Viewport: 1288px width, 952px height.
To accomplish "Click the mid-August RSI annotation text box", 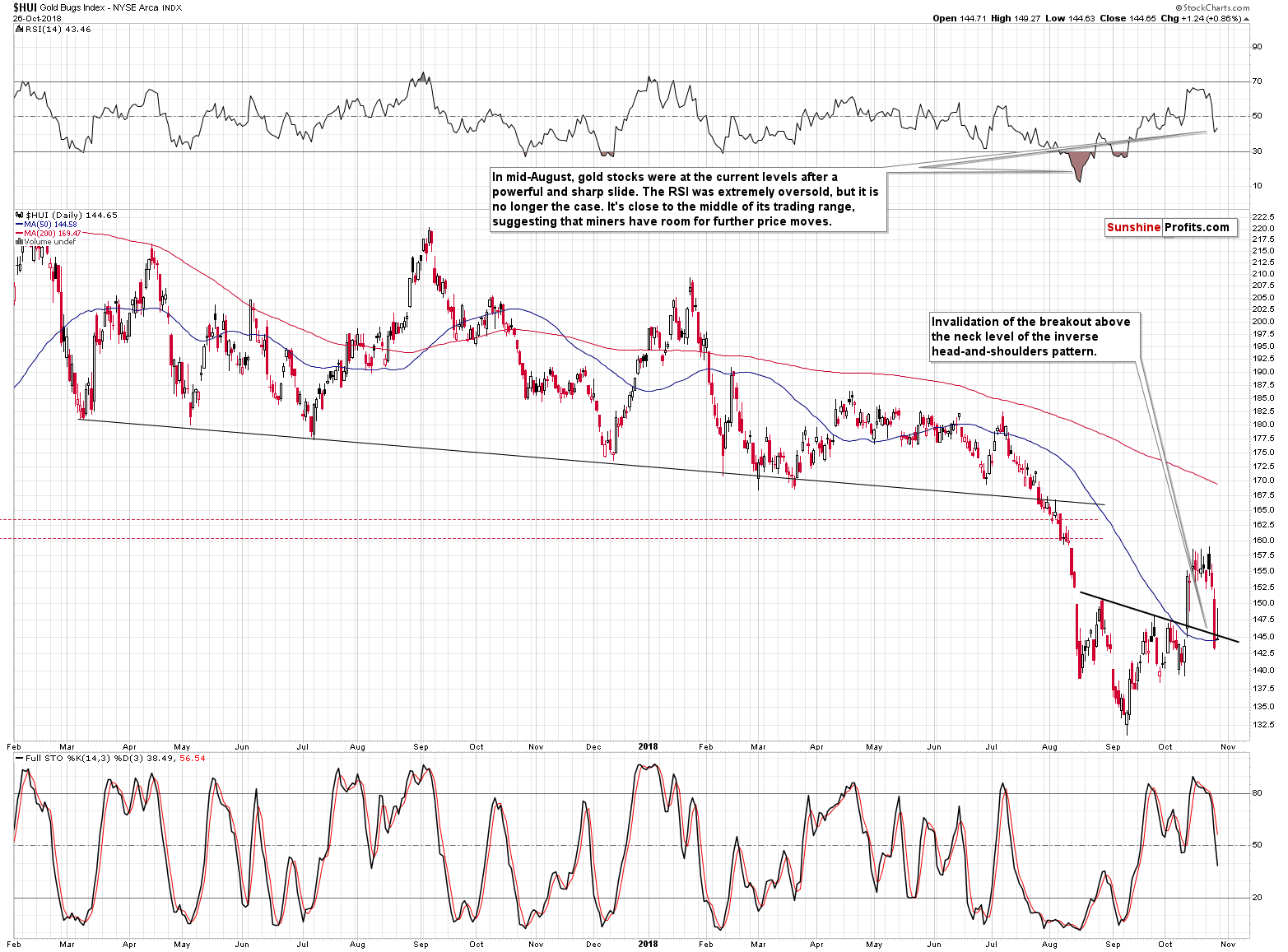I will coord(688,199).
